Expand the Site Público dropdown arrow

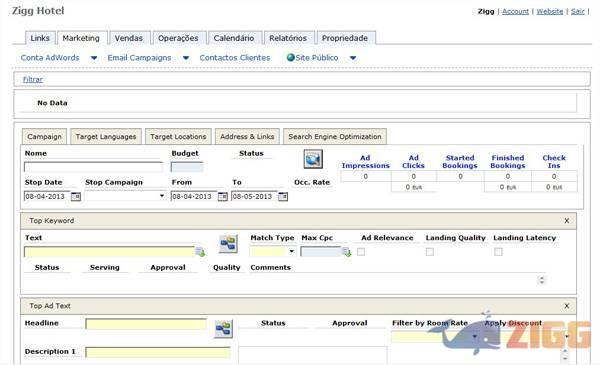tap(353, 58)
